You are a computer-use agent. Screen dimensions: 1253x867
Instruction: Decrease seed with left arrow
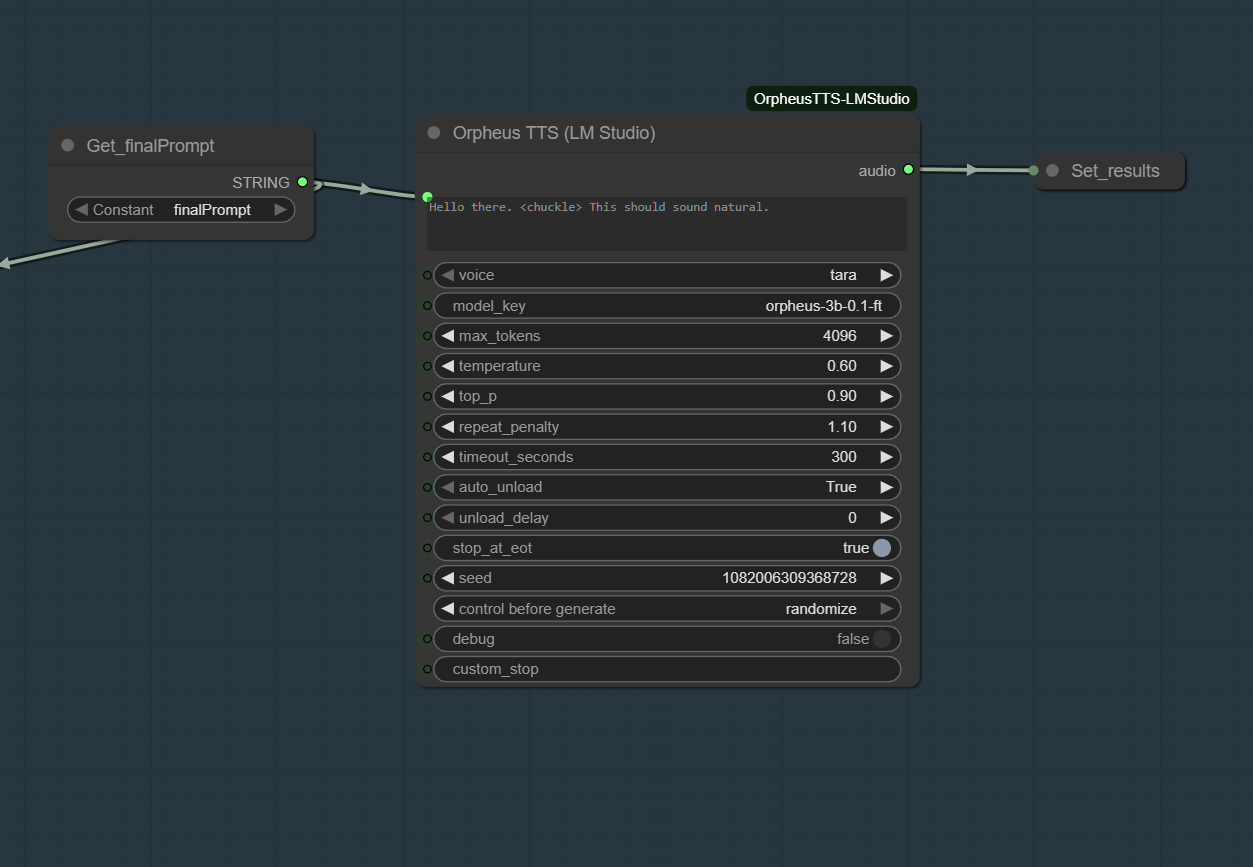click(447, 578)
